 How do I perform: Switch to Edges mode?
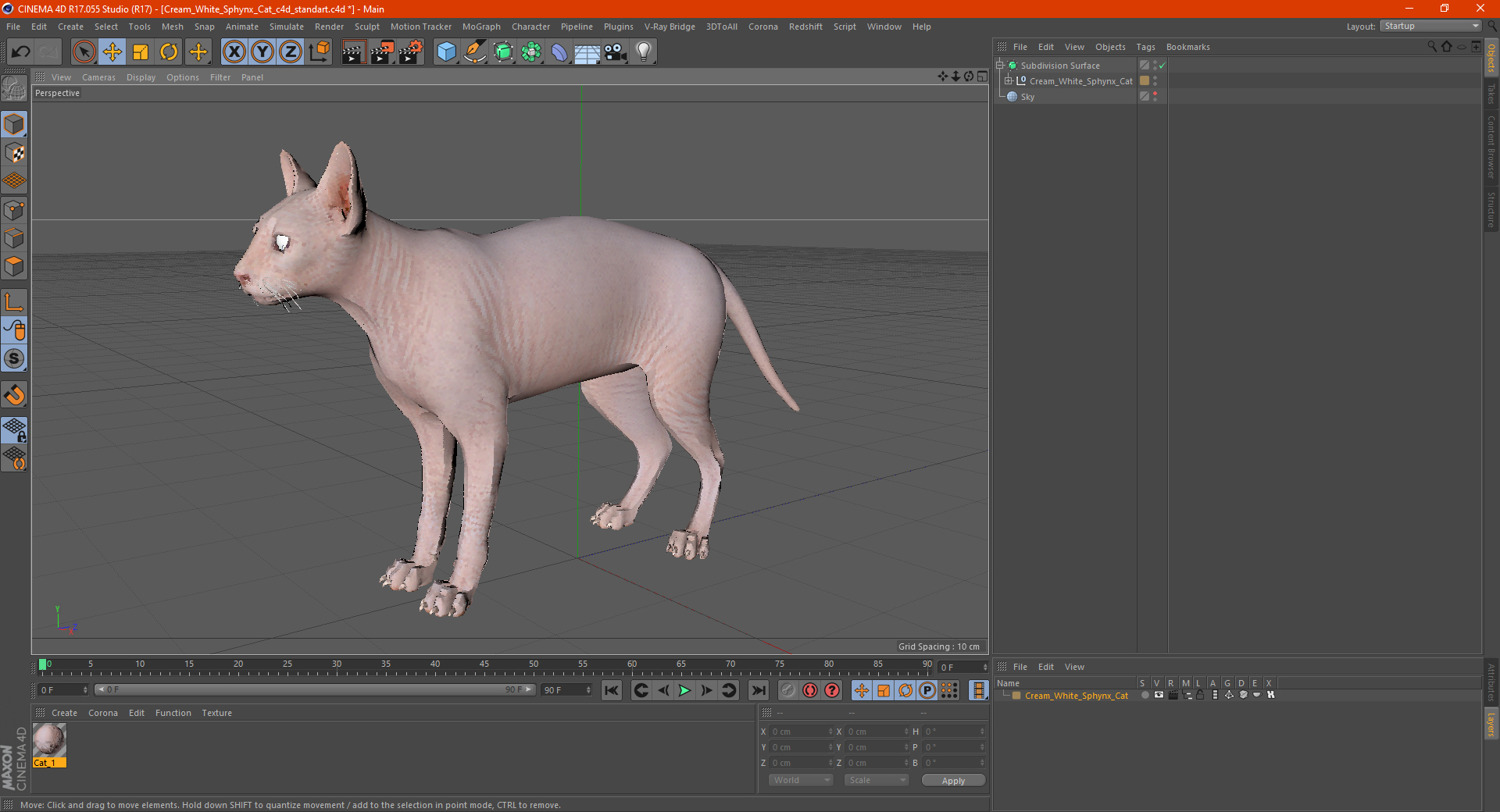pos(14,238)
